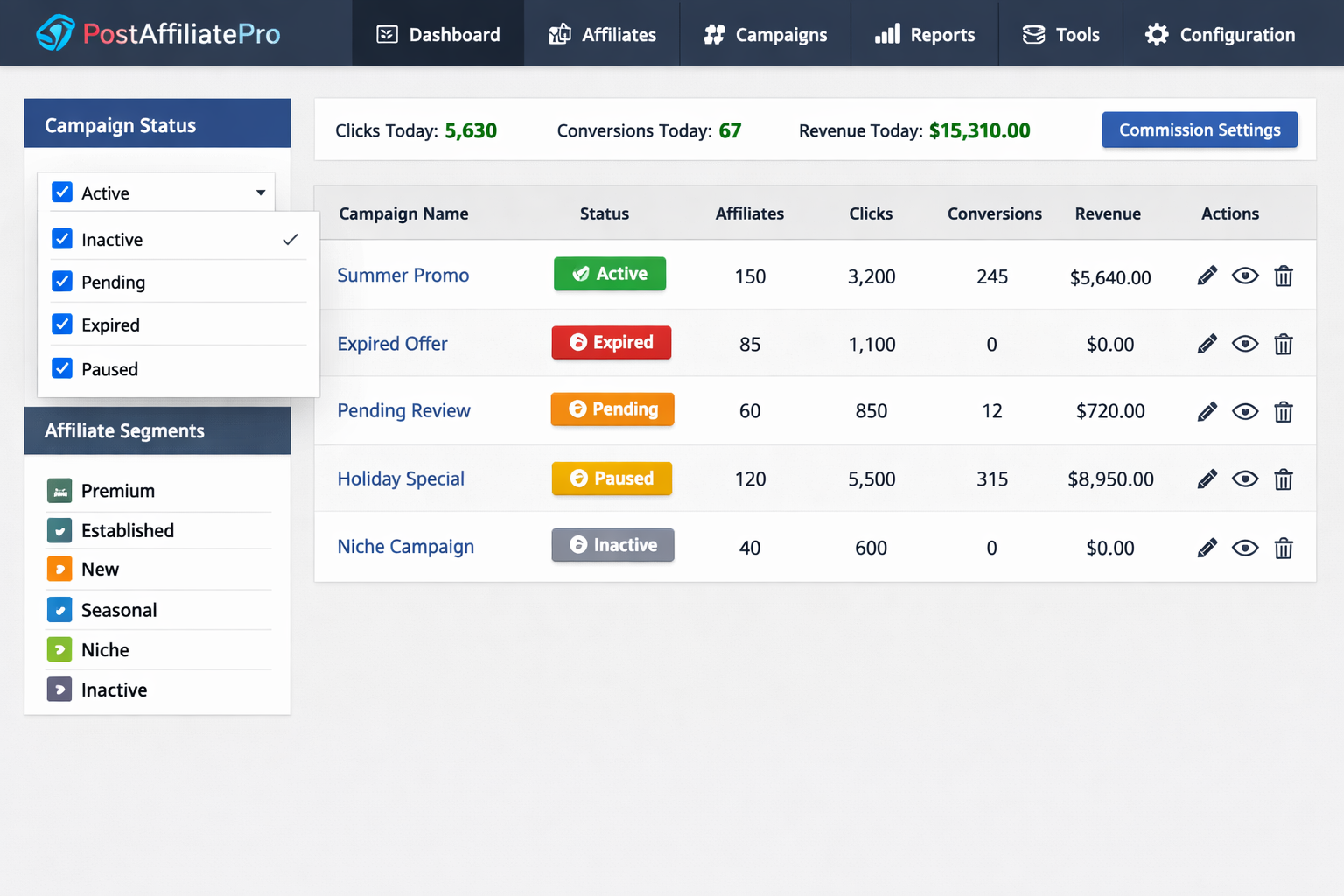Open Commission Settings

tap(1200, 129)
